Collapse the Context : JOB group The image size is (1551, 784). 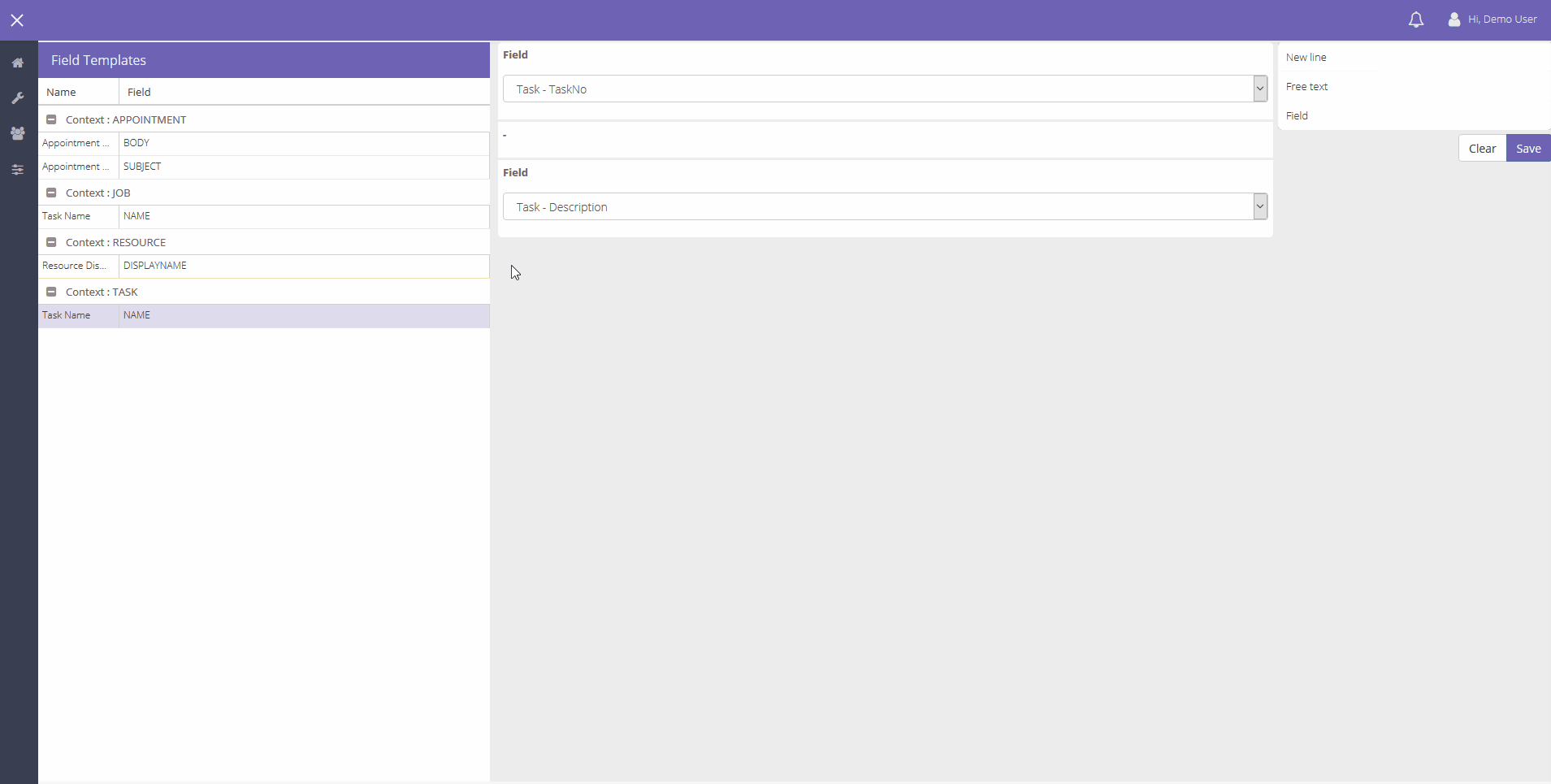click(51, 193)
